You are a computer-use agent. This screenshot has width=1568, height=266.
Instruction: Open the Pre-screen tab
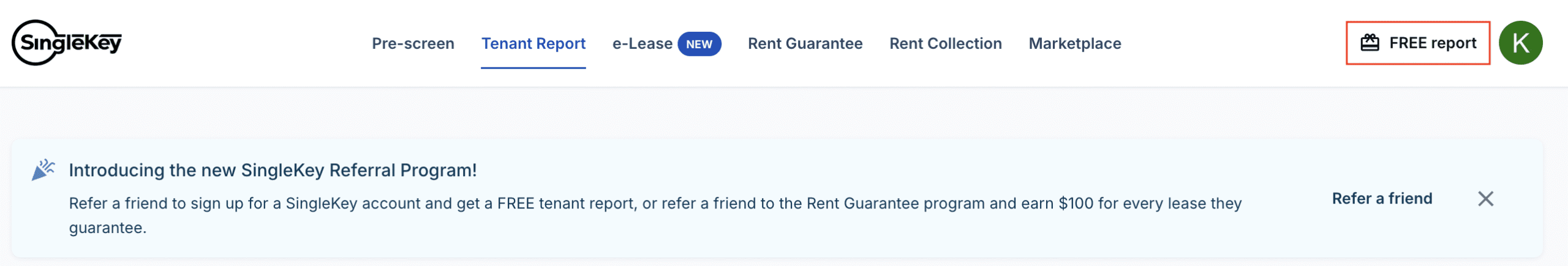pyautogui.click(x=413, y=43)
